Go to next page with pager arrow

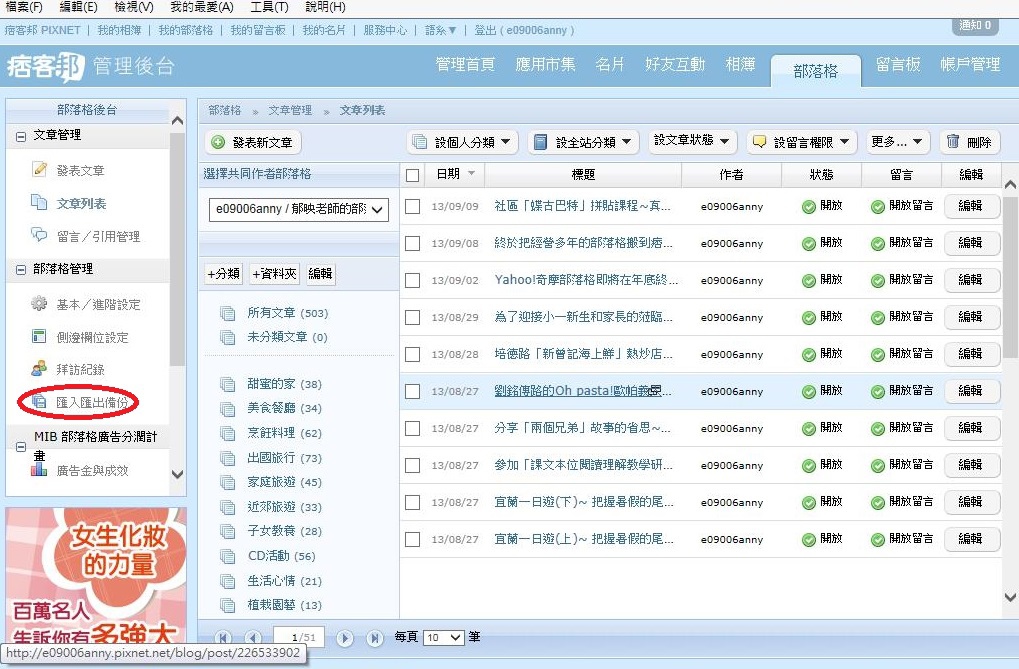(x=345, y=638)
